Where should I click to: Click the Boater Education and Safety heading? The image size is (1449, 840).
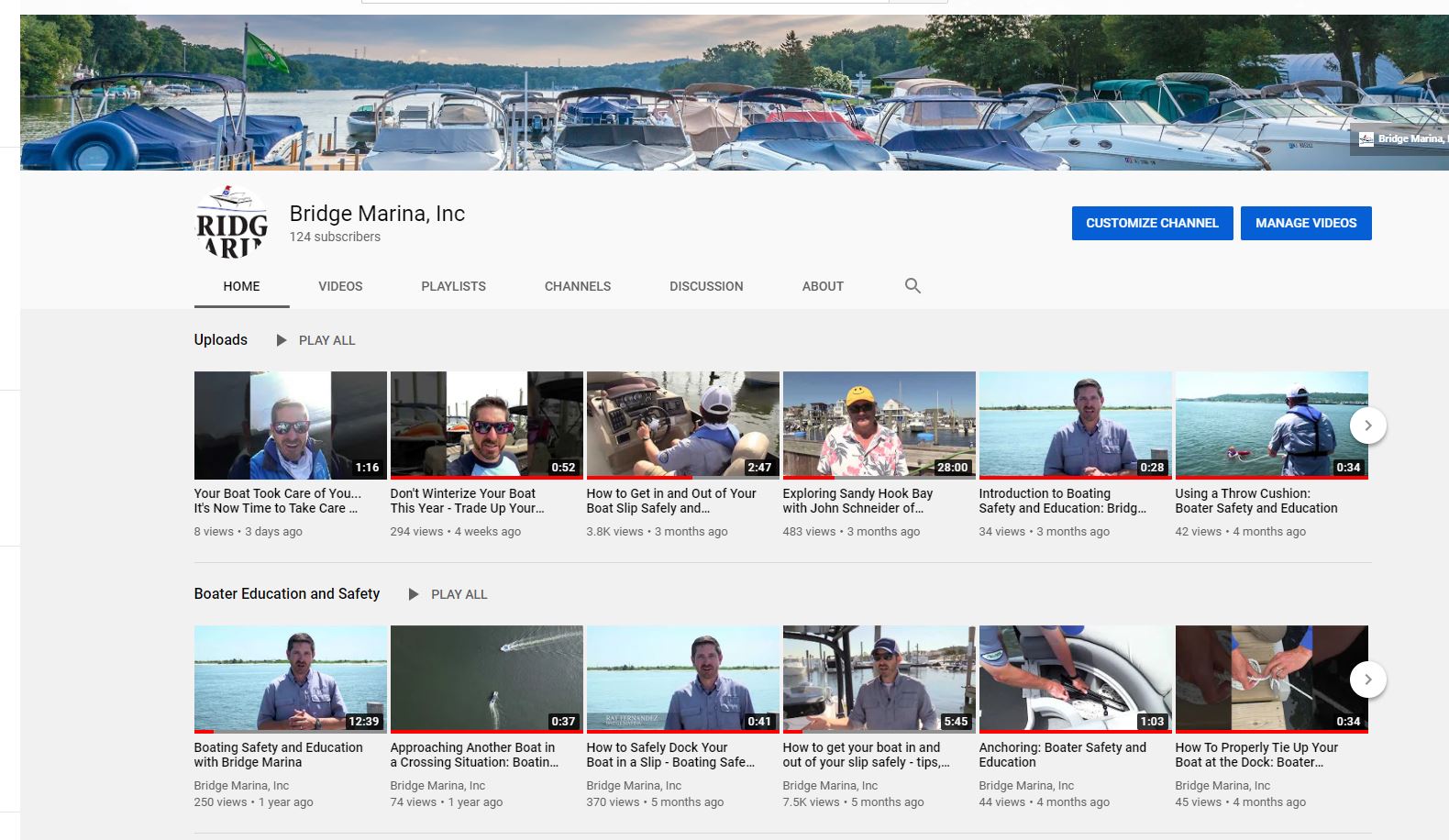287,594
